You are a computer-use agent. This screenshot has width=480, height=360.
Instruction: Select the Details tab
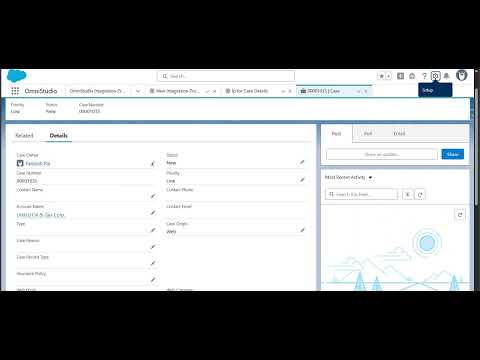pyautogui.click(x=58, y=135)
